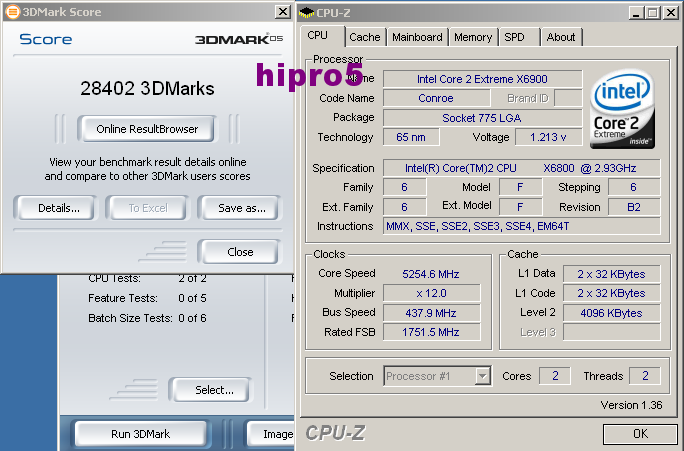Click the Cores value 2
The image size is (684, 451).
click(x=555, y=376)
